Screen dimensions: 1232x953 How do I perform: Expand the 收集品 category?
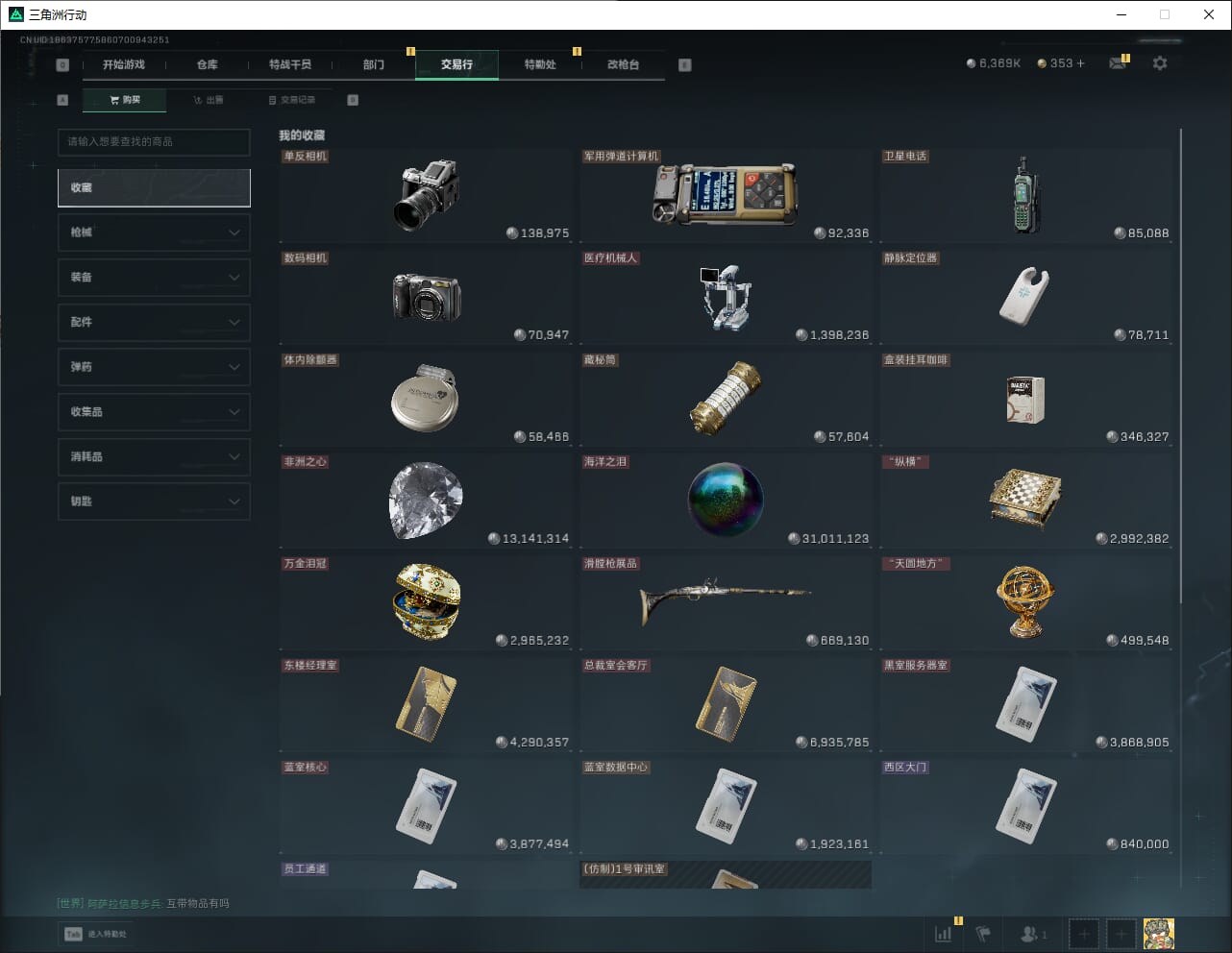[154, 412]
